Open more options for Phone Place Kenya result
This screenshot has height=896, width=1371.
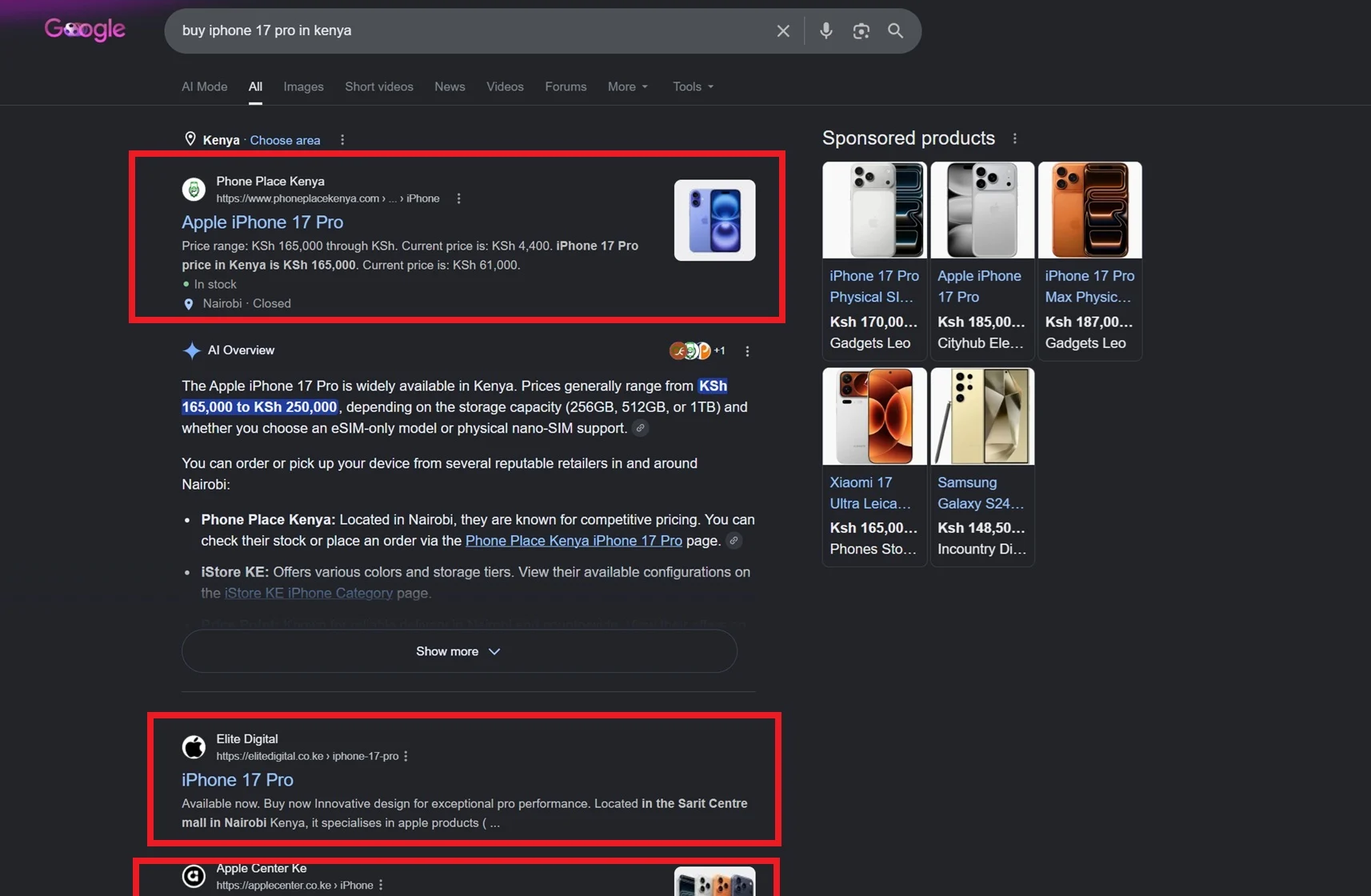(x=458, y=198)
